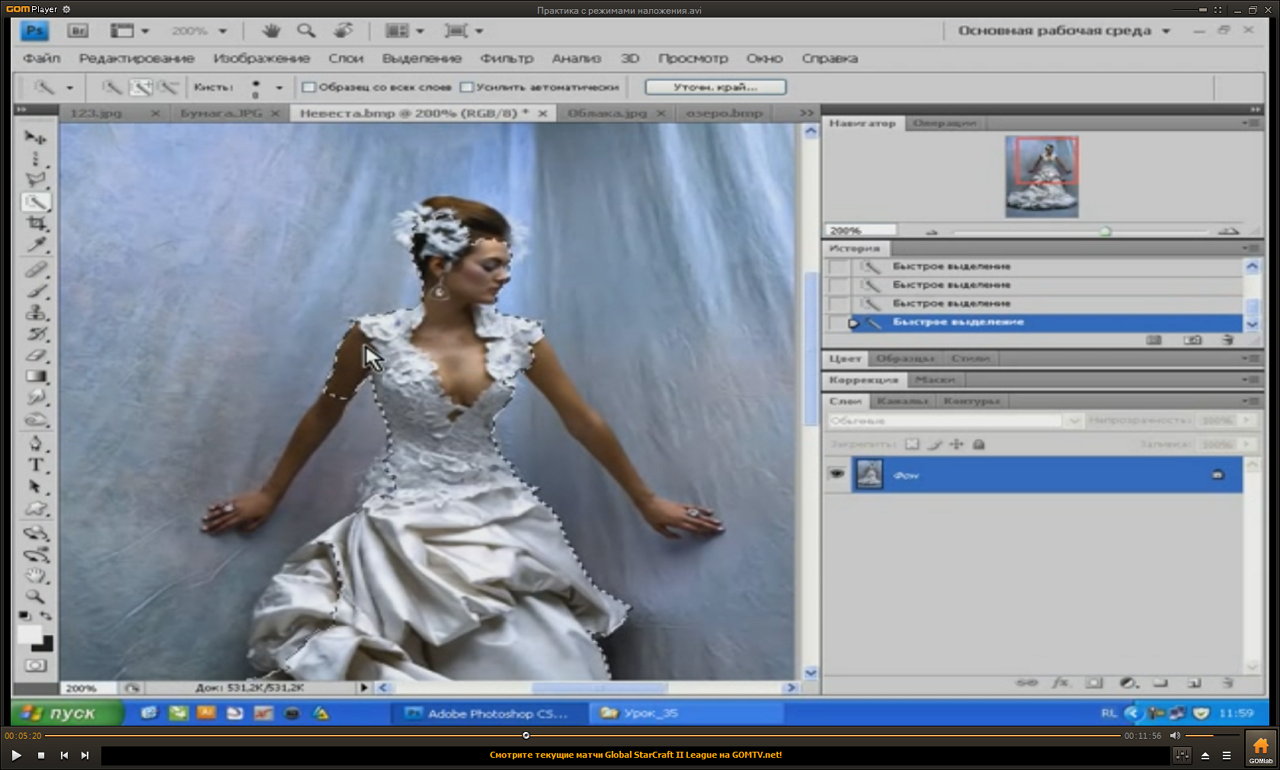
Task: Click the Navigator zoom slider handle
Action: tap(1105, 231)
